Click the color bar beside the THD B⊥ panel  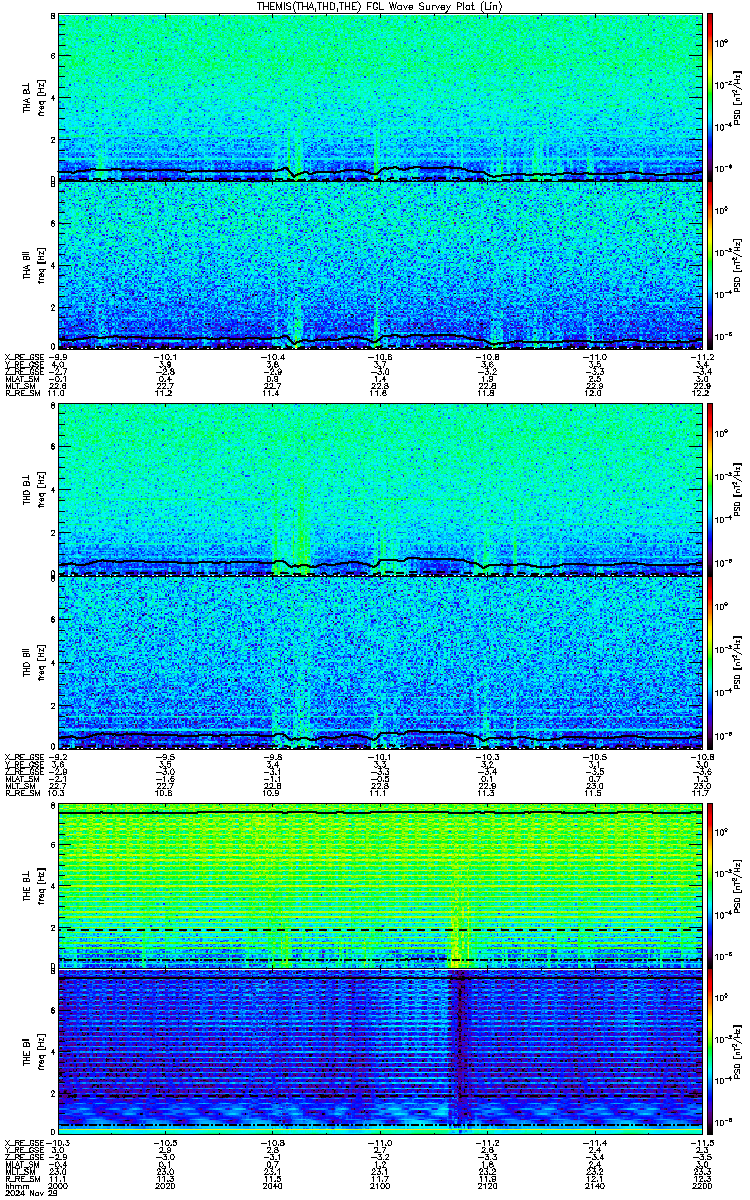point(711,490)
